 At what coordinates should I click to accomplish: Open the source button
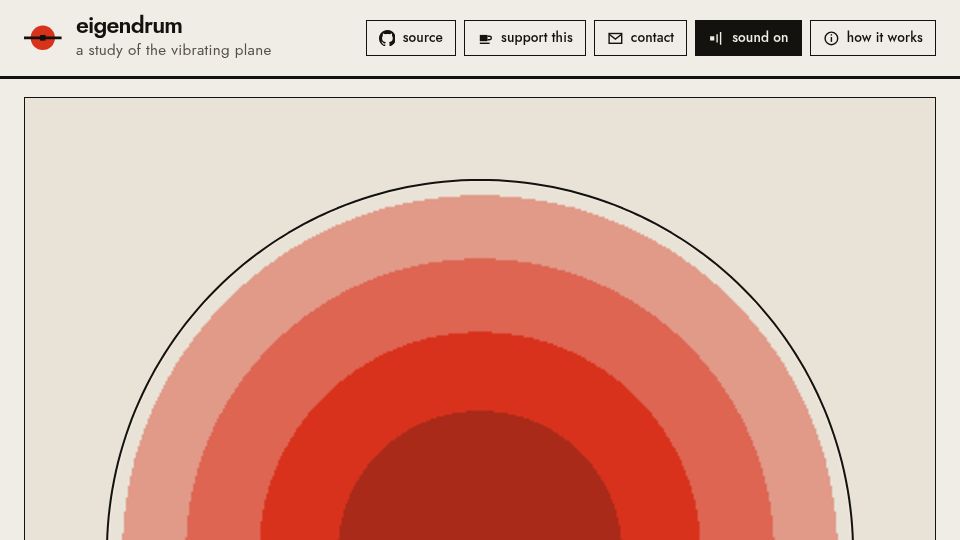point(411,38)
